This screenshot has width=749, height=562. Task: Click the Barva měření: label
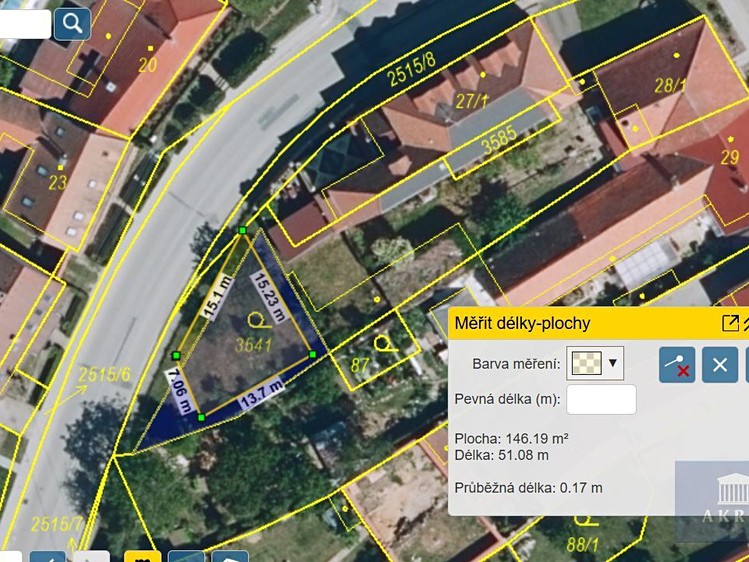click(516, 364)
